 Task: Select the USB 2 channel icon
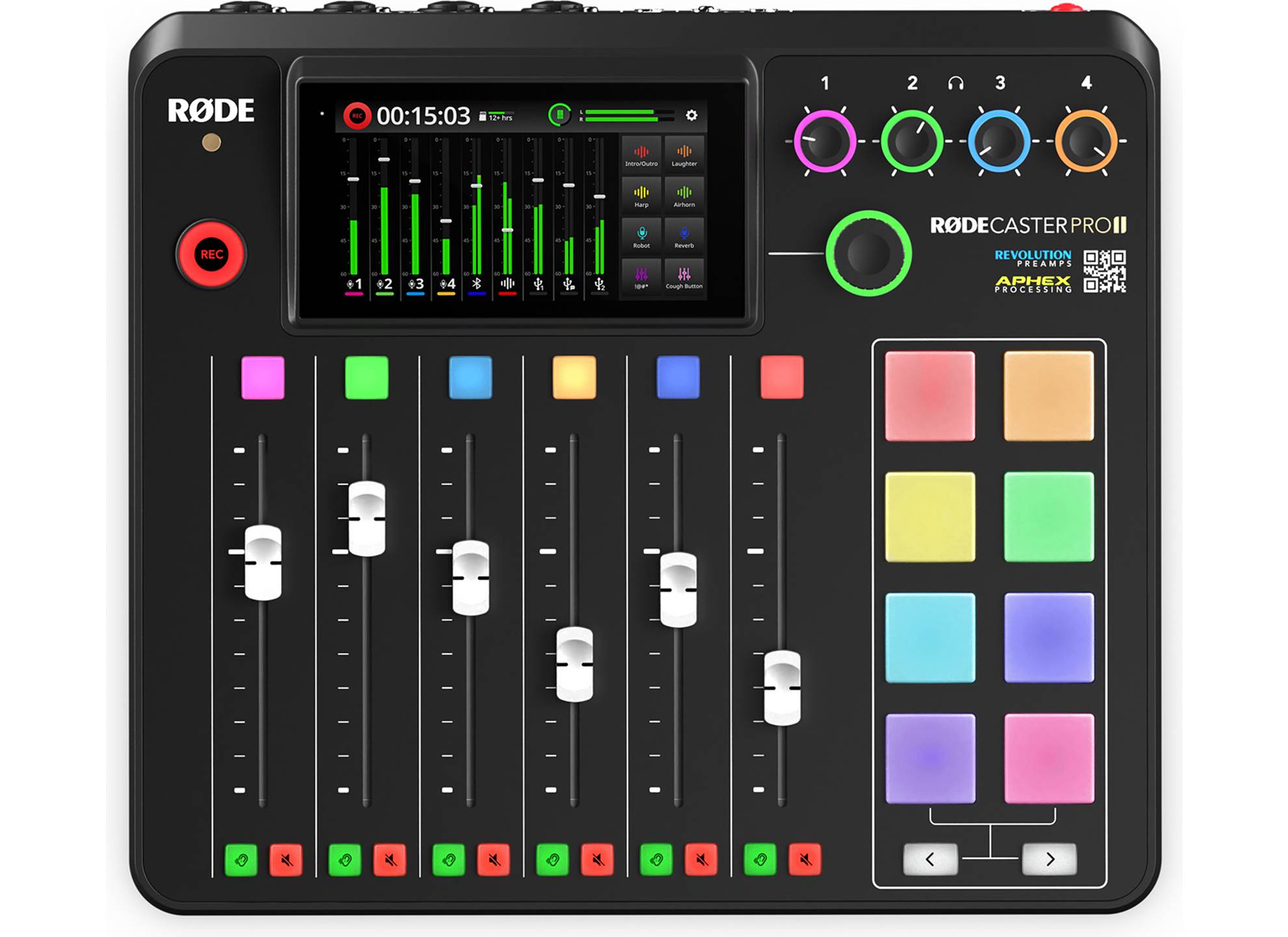coord(599,284)
